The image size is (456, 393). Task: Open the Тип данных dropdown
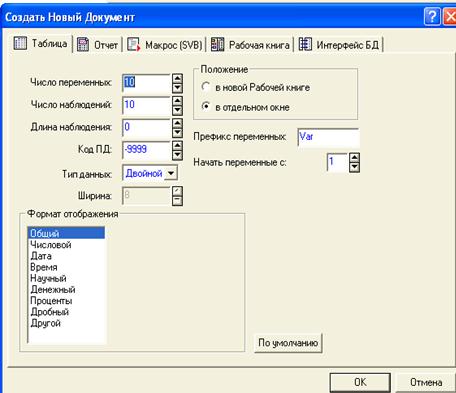coord(171,173)
